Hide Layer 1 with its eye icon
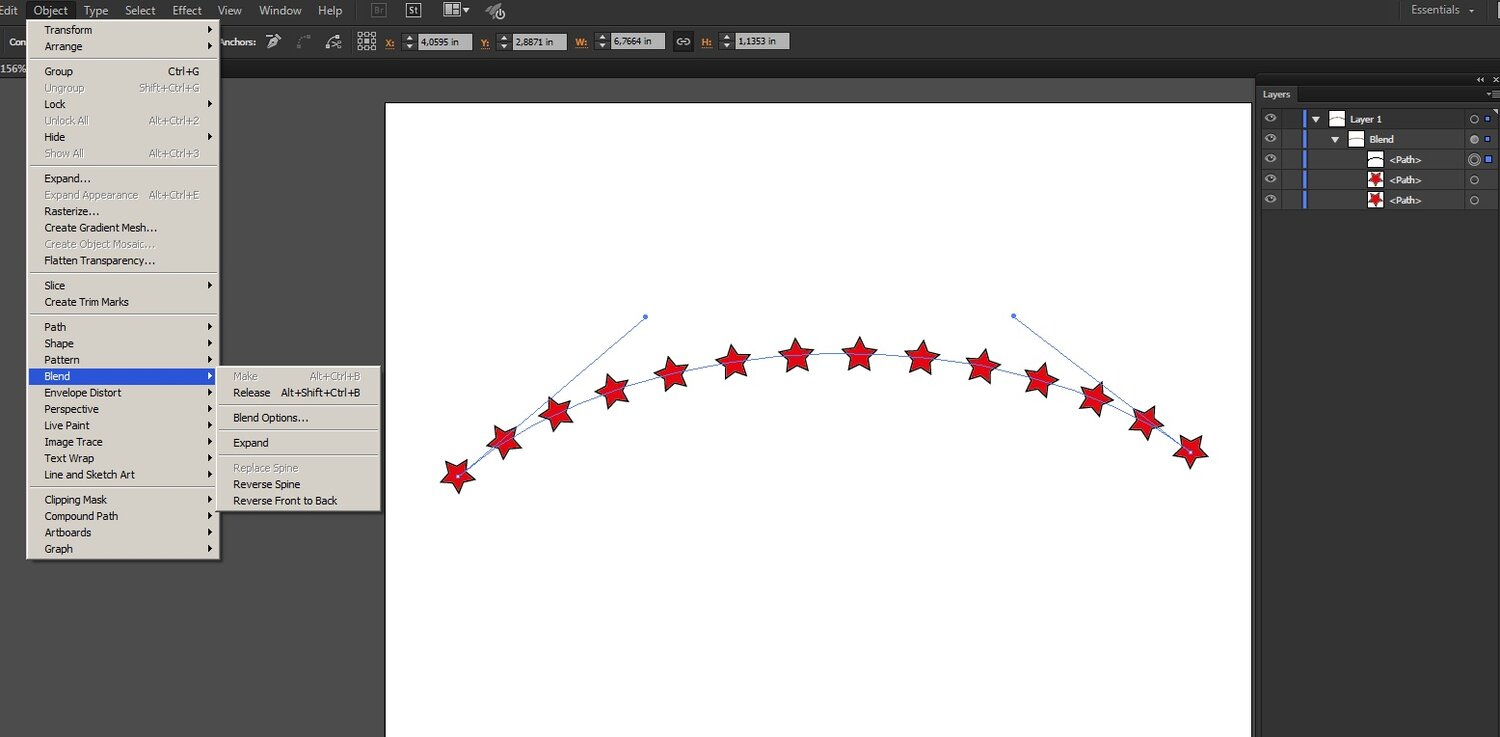 pyautogui.click(x=1270, y=119)
